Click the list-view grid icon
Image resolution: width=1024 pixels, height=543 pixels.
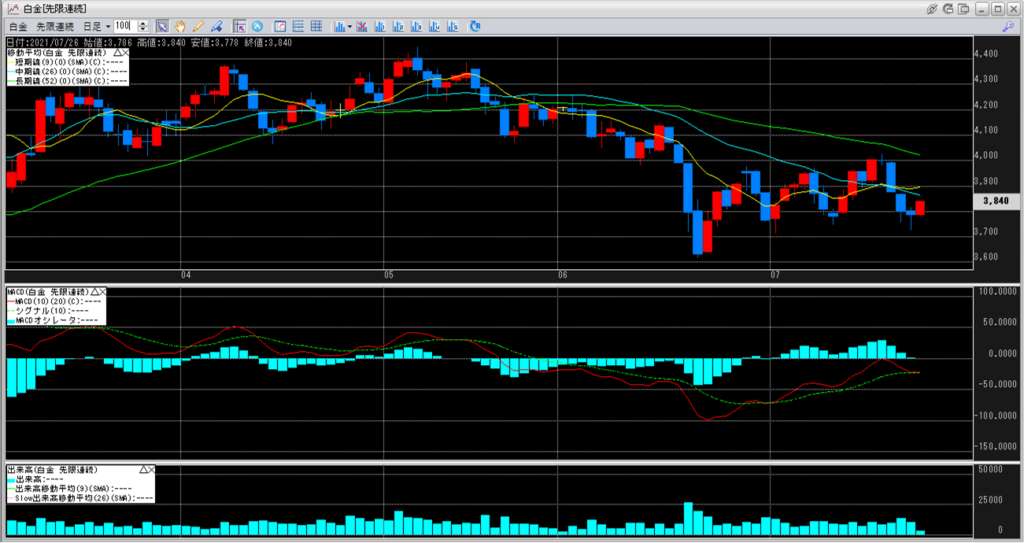click(x=298, y=27)
